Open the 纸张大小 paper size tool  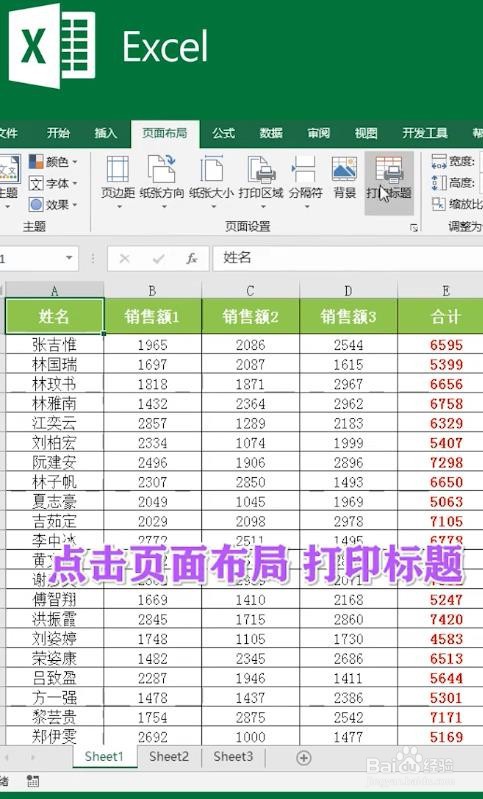[211, 183]
